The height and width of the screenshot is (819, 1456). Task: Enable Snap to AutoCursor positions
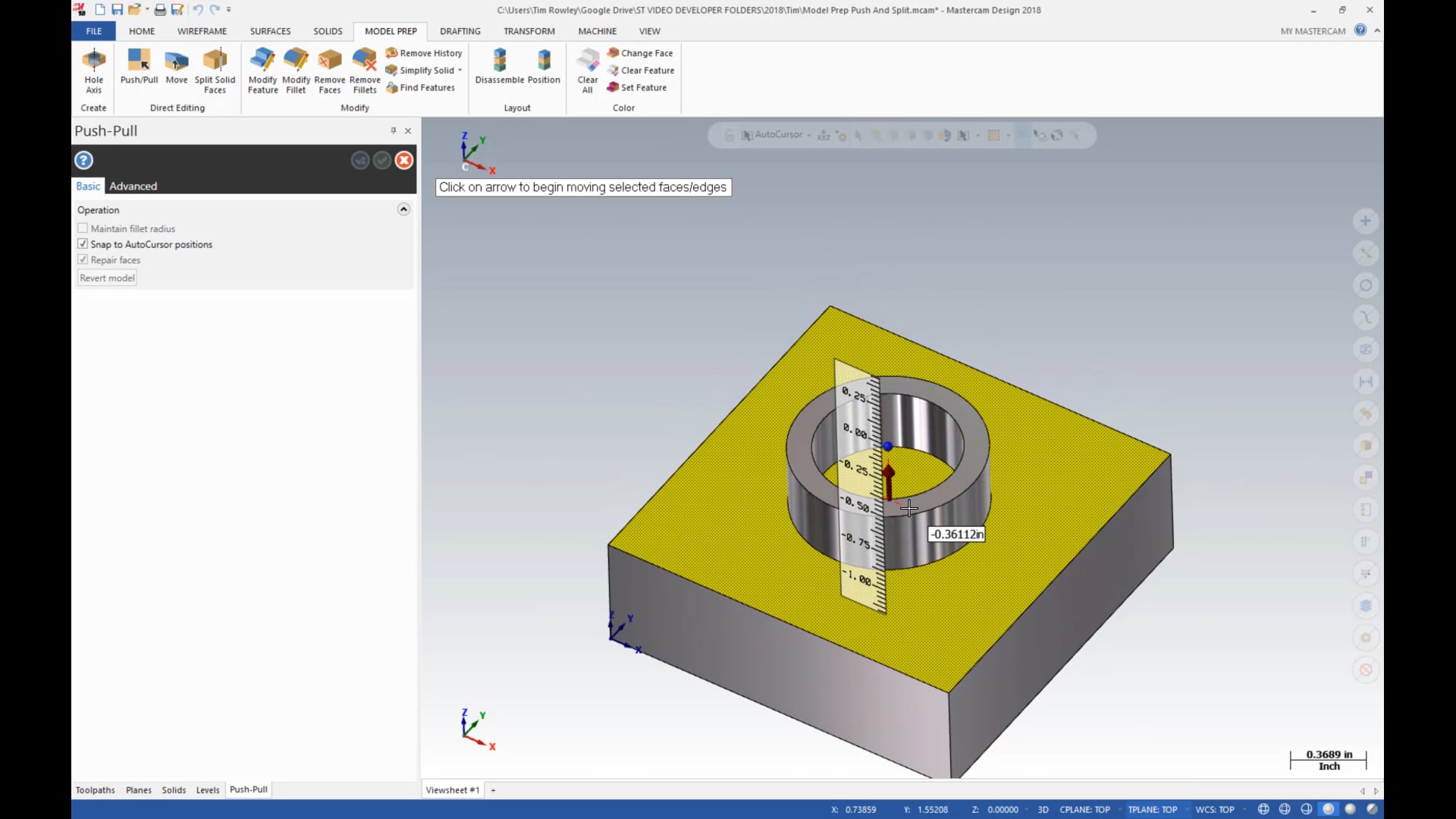pos(84,244)
